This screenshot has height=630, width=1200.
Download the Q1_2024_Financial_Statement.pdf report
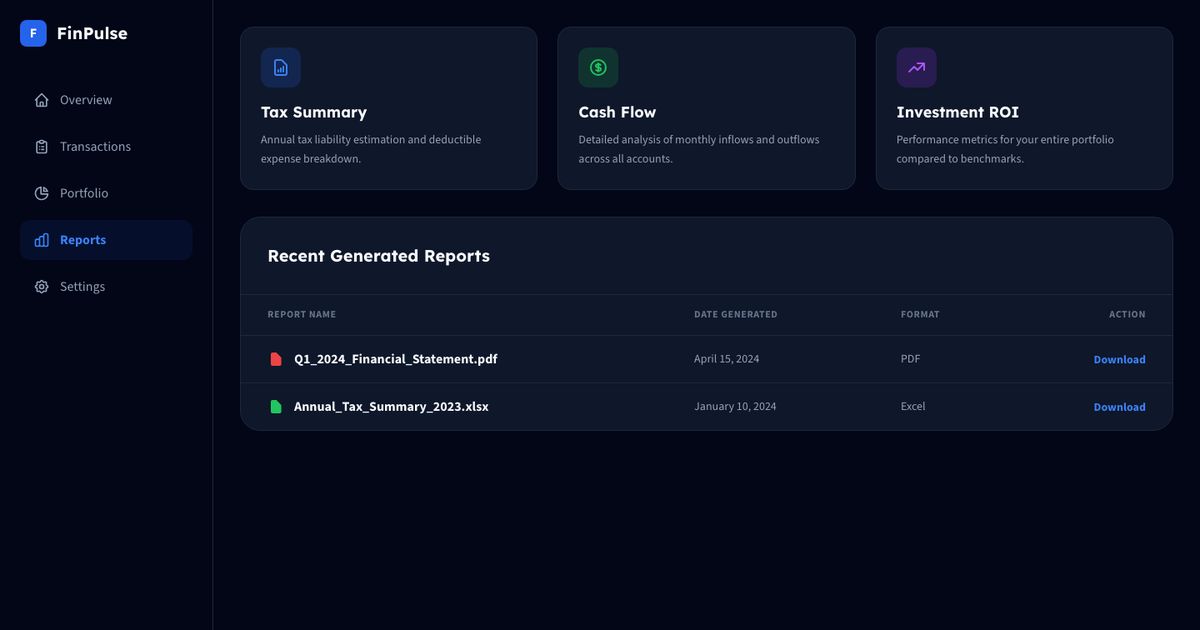point(1119,360)
